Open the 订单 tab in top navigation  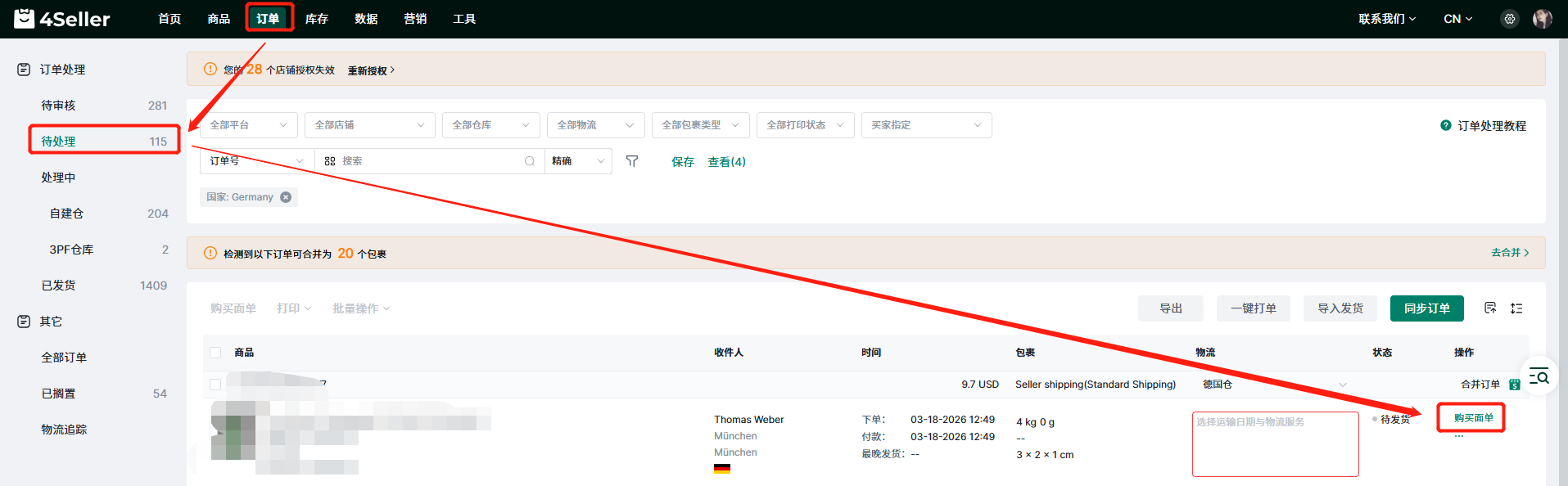pyautogui.click(x=269, y=19)
